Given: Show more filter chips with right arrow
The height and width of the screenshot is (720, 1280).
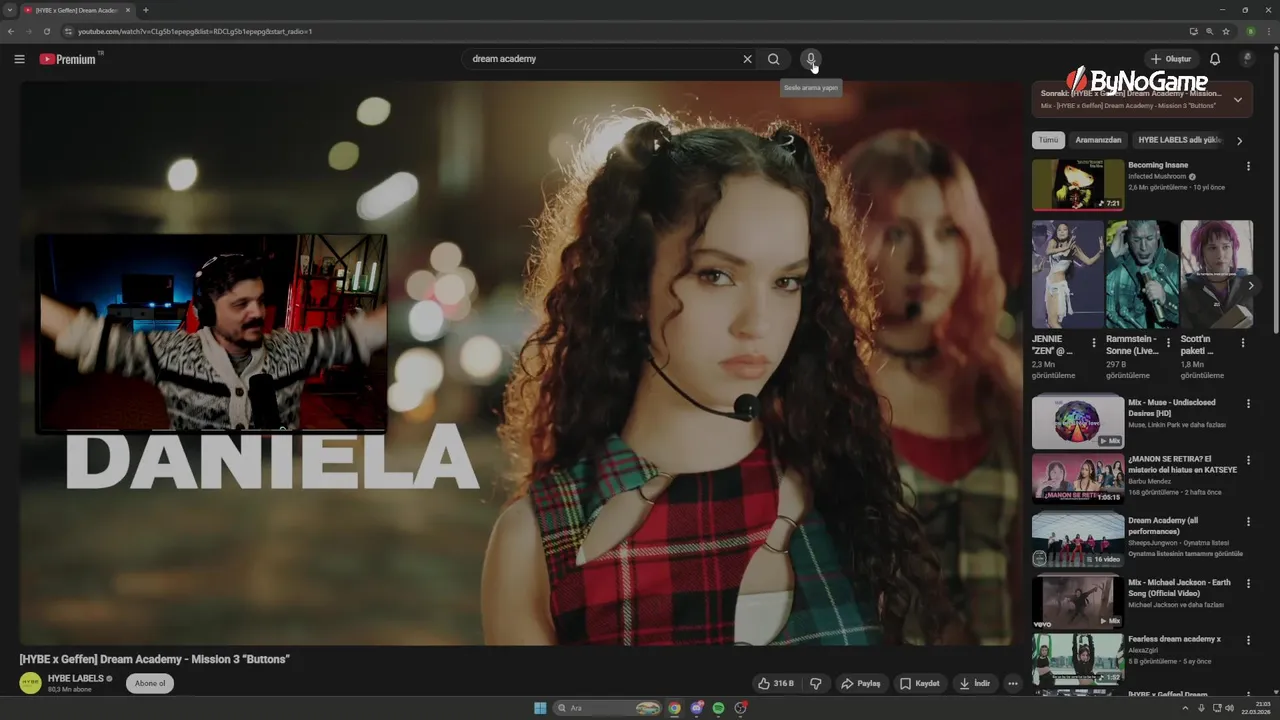Looking at the screenshot, I should coord(1240,141).
